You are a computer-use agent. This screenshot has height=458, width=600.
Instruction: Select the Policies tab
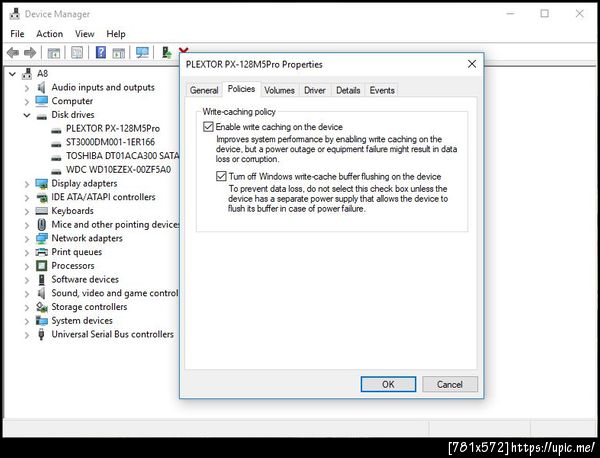[x=241, y=89]
